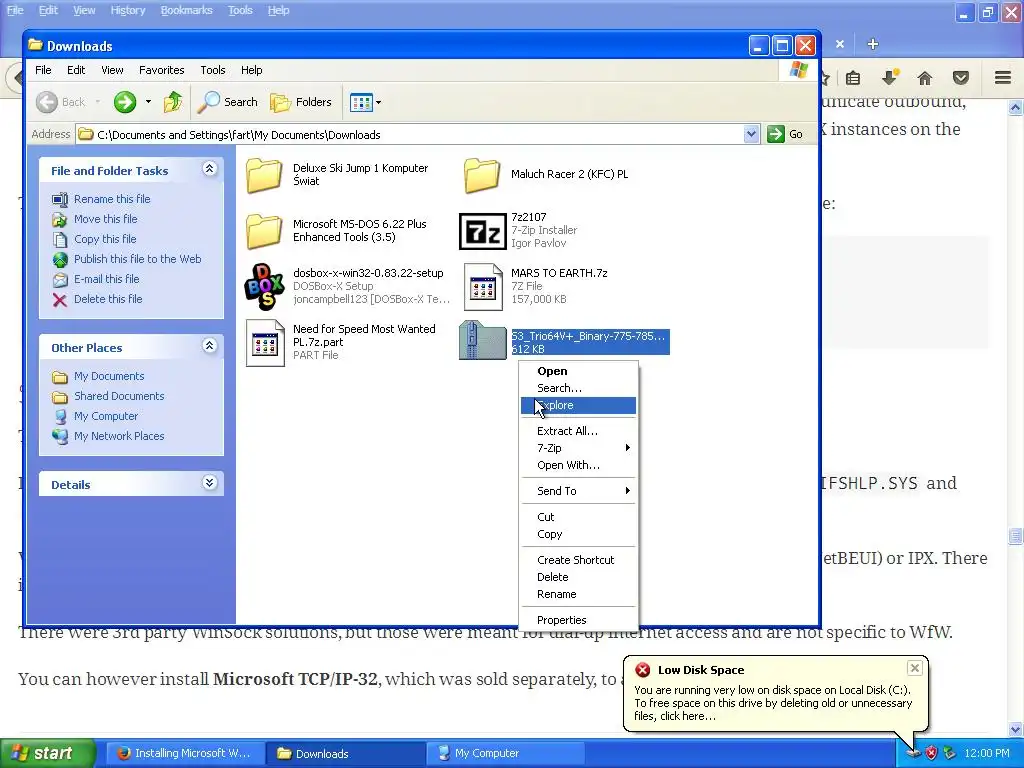Expand 7-Zip submenu
This screenshot has height=768, width=1024.
[x=578, y=448]
